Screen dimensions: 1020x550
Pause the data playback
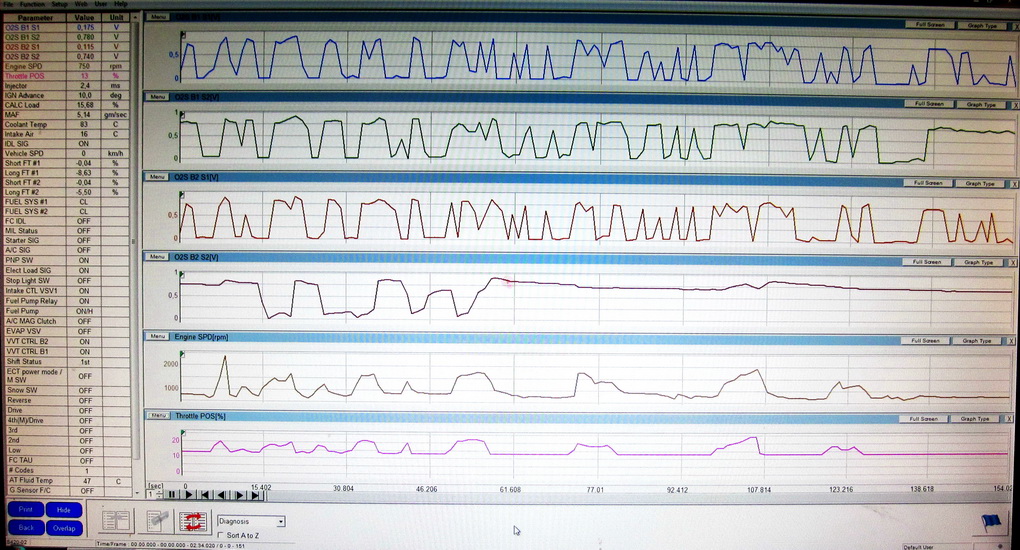(x=172, y=494)
